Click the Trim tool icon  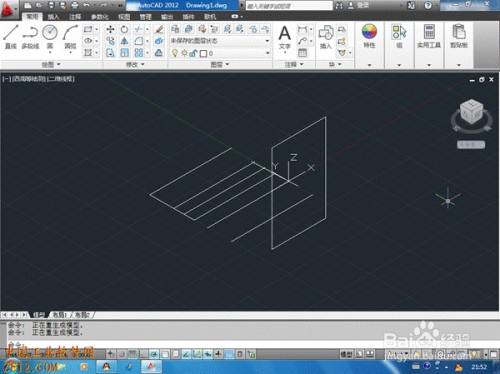click(x=139, y=29)
